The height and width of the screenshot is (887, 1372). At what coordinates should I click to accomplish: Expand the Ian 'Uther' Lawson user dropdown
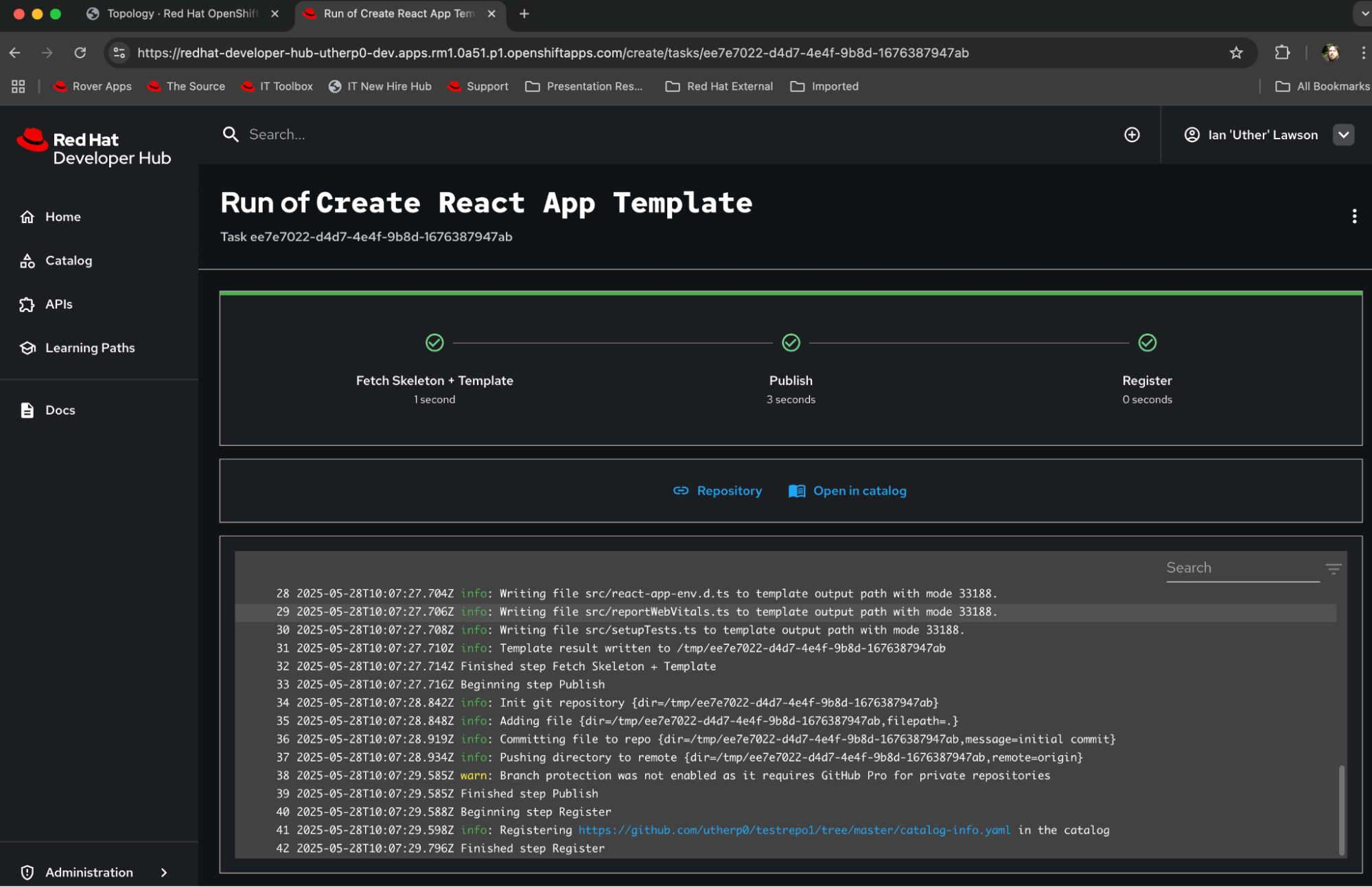tap(1343, 135)
